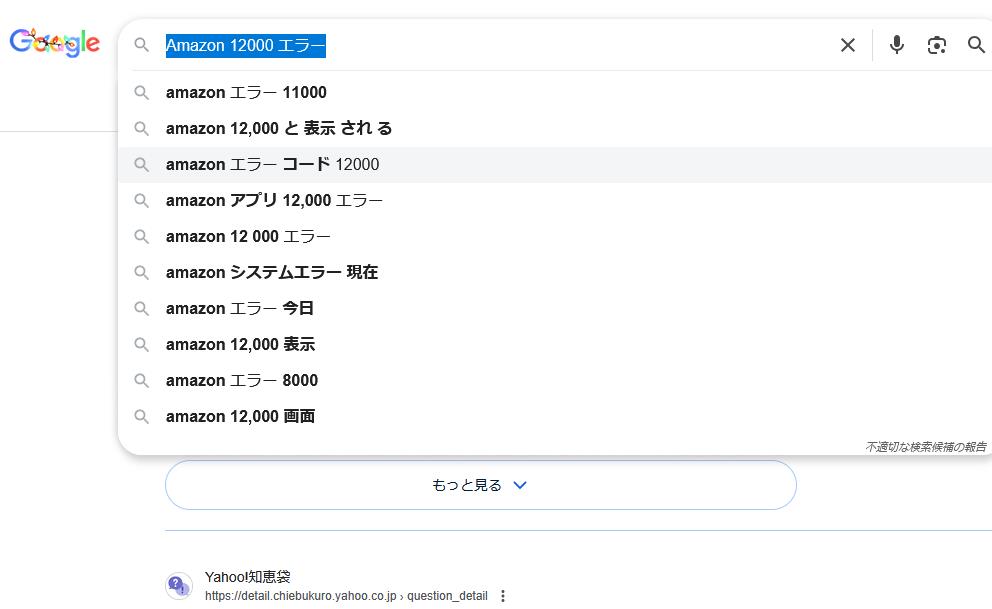Choose suggestion 'amazon システムエラー 現在'
This screenshot has height=609, width=992.
pos(272,272)
